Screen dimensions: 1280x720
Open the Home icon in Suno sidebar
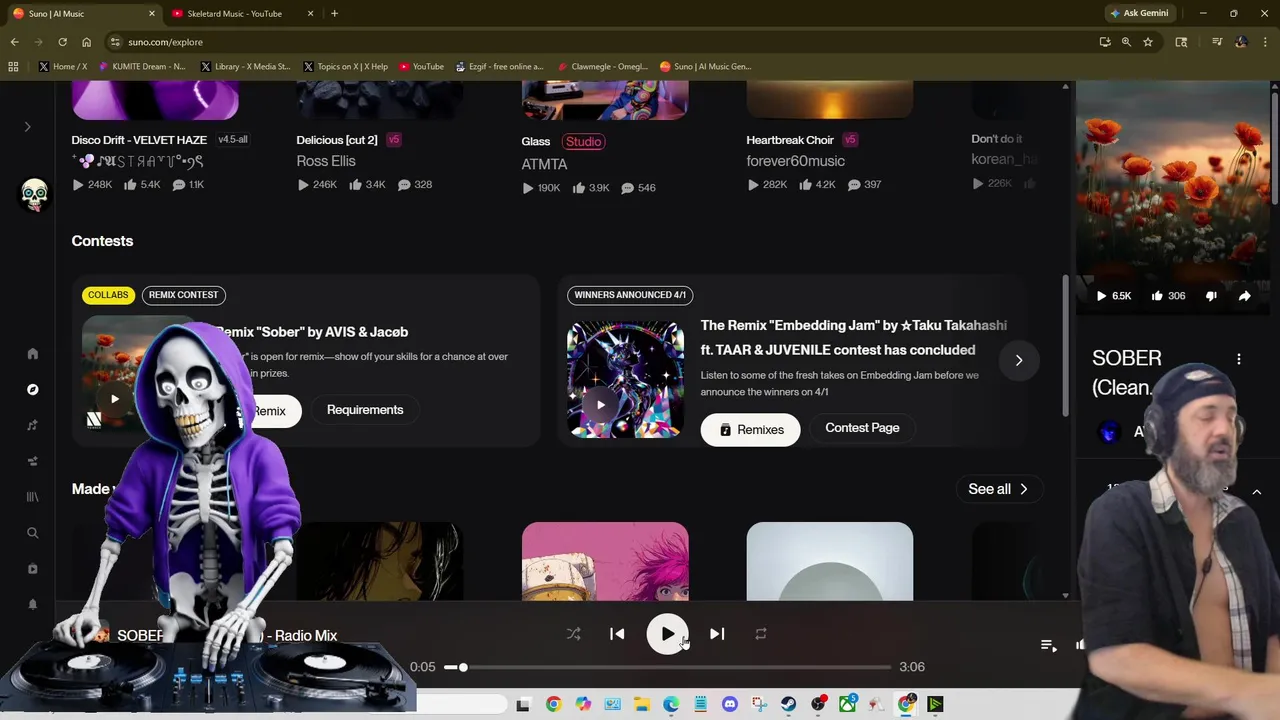point(32,353)
